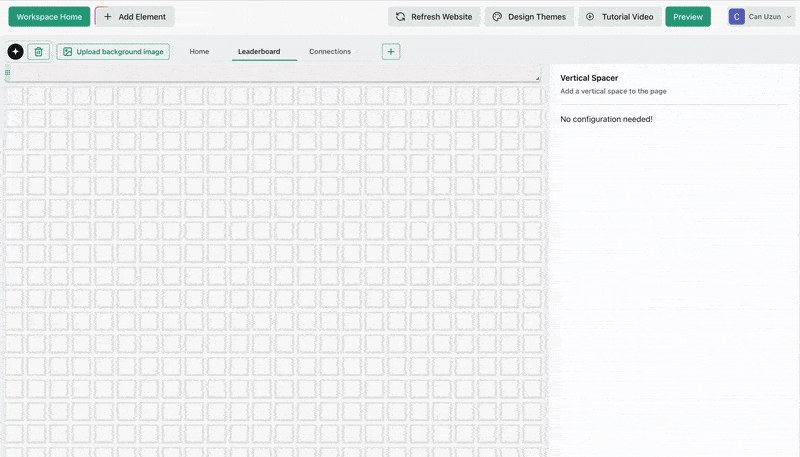
Task: Click the Preview button
Action: coord(688,17)
